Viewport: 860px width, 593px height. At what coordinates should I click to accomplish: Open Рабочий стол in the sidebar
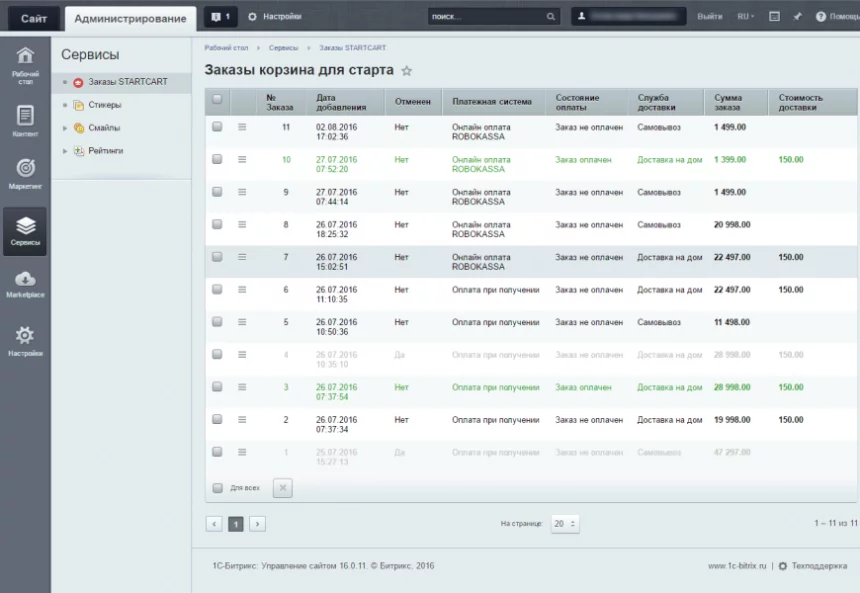[x=25, y=62]
